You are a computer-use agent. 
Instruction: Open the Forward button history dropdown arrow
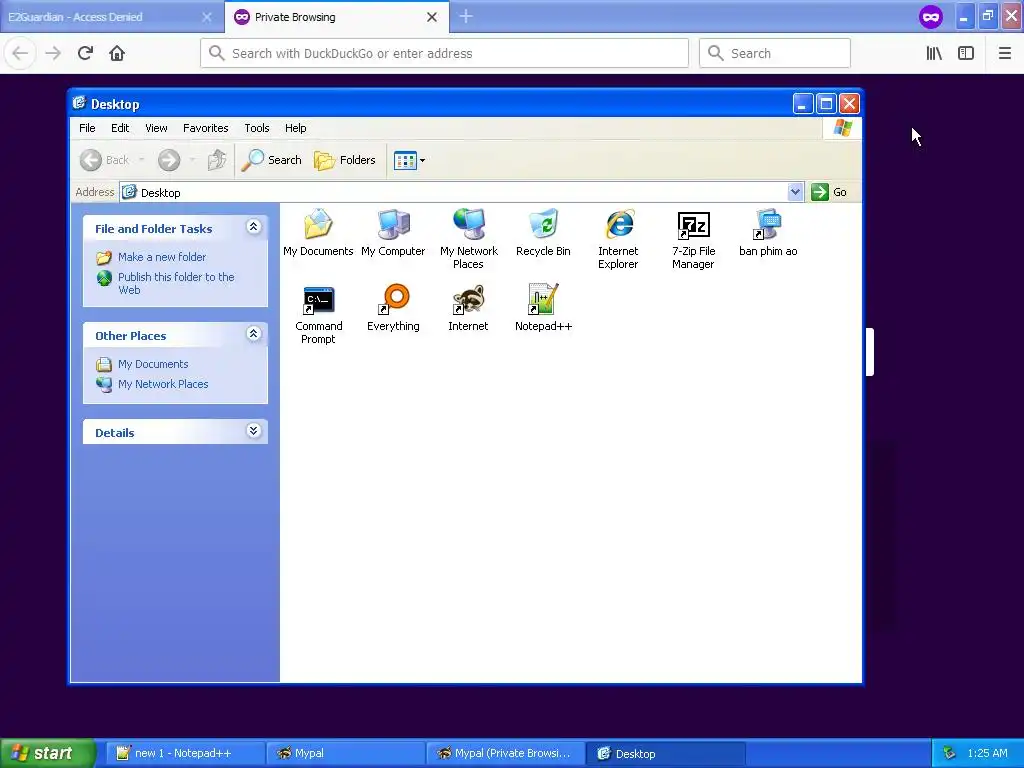tap(192, 160)
